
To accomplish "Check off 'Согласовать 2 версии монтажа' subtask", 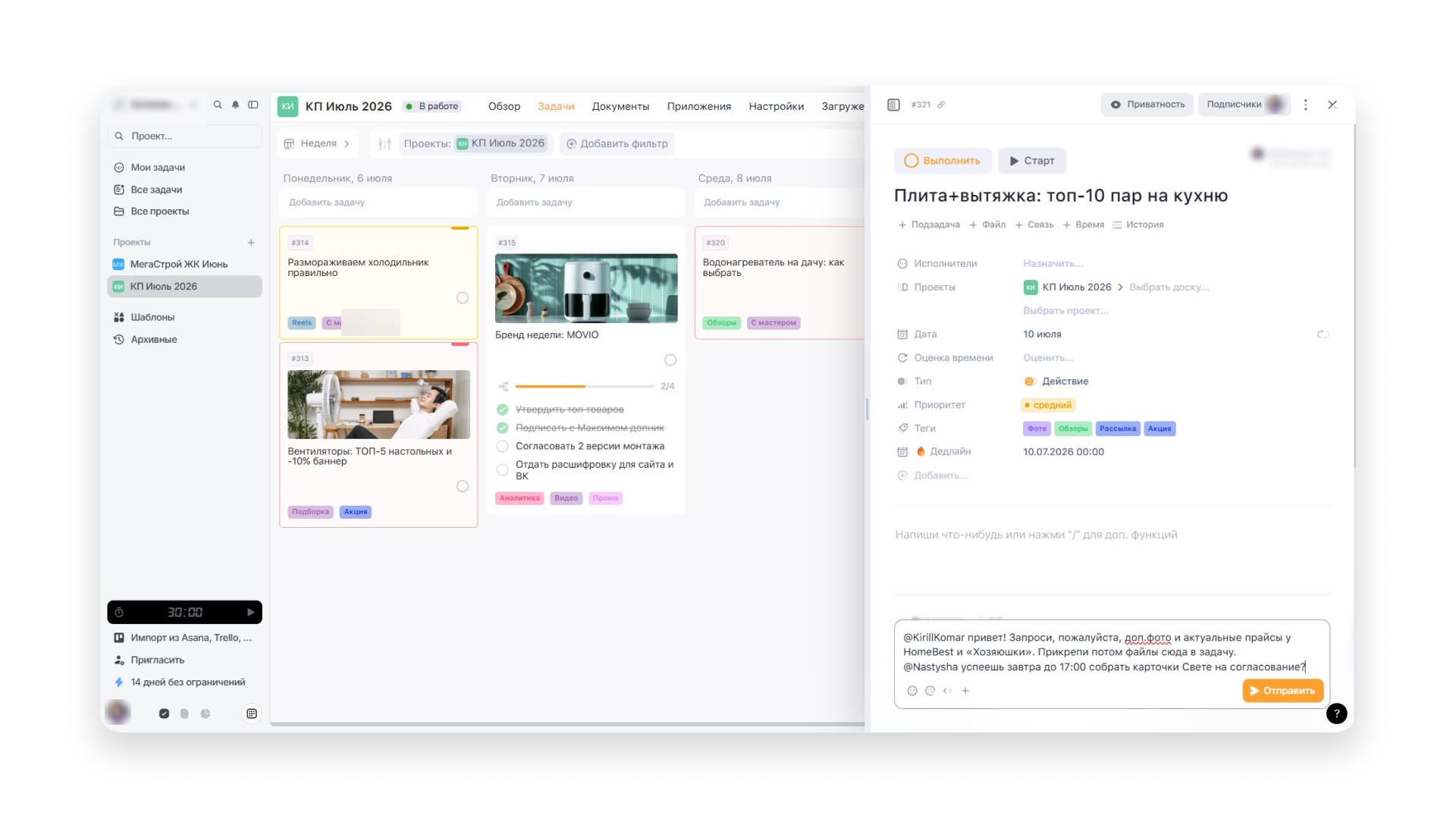I will [502, 446].
